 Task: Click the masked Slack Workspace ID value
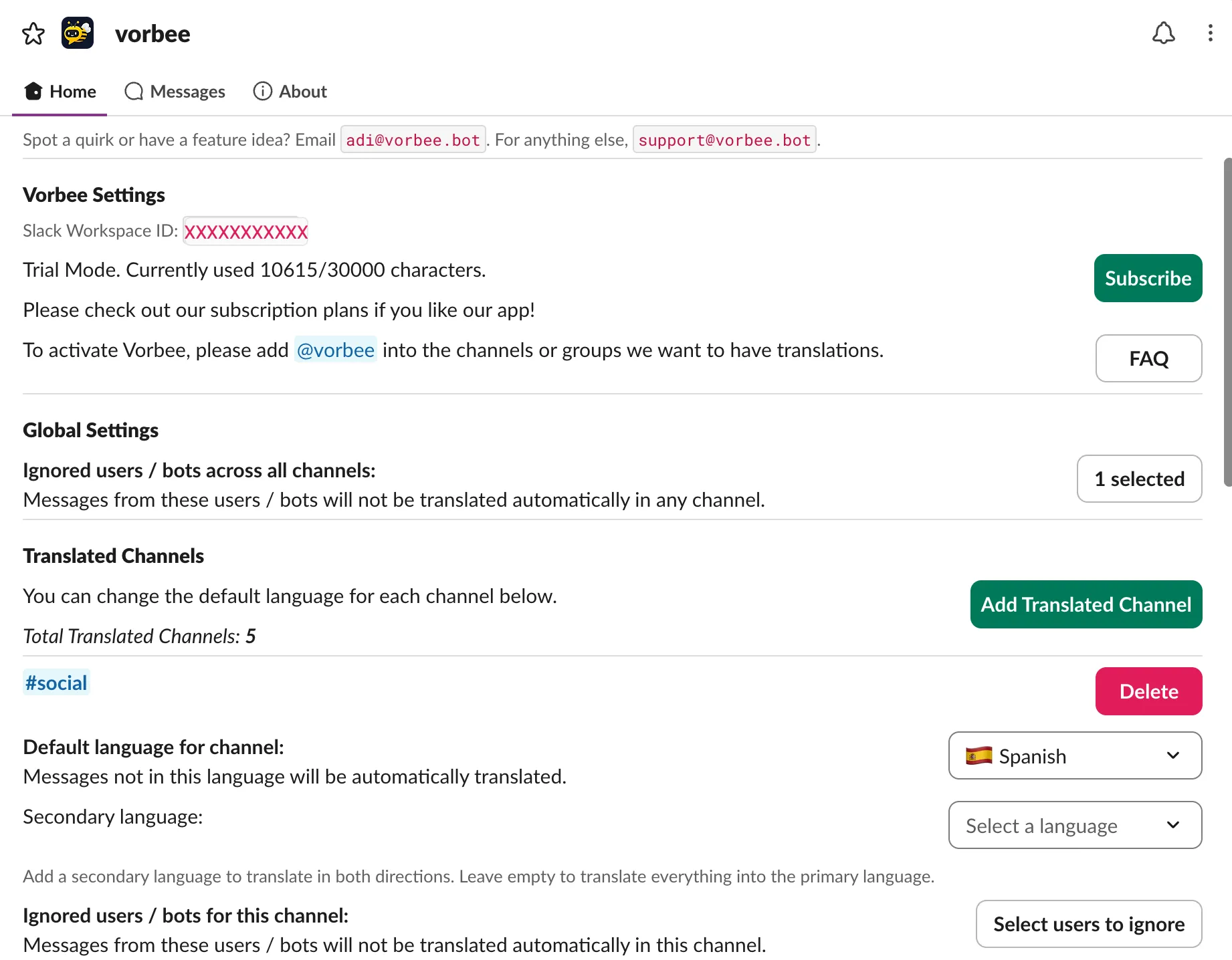(x=245, y=231)
